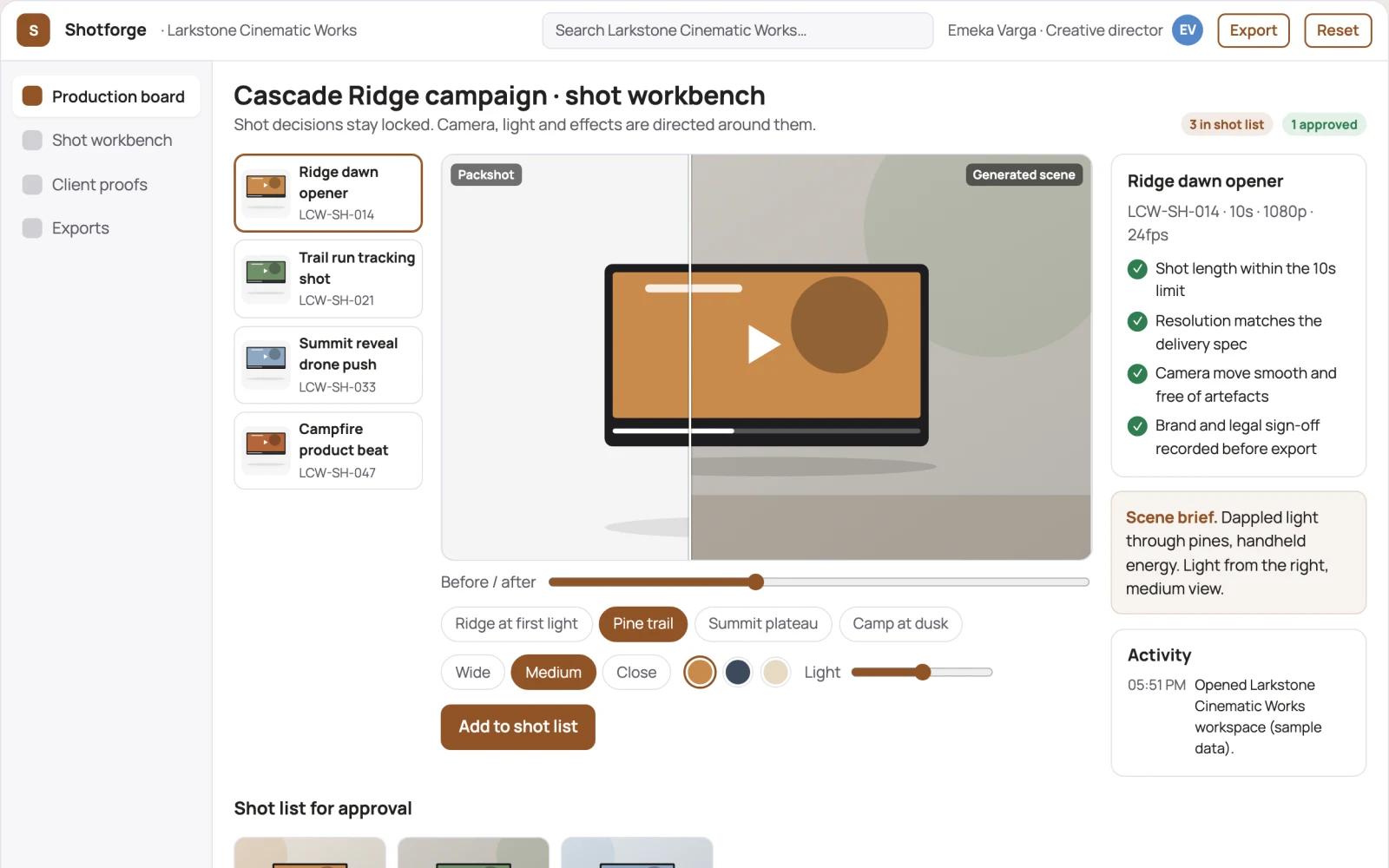Select the Summit plateau scene chip

(763, 624)
